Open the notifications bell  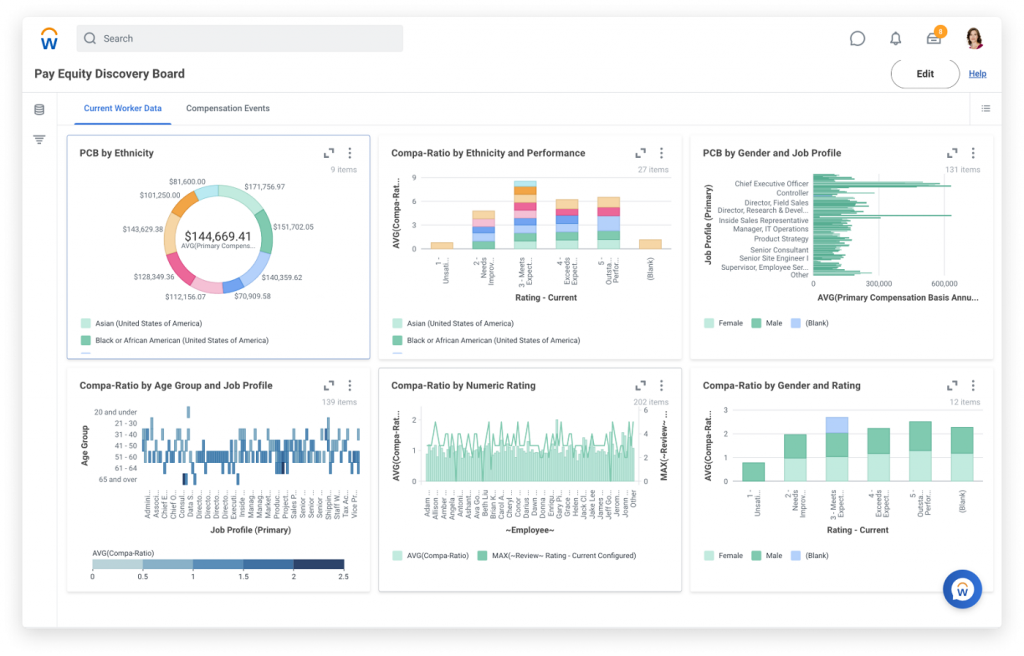895,39
